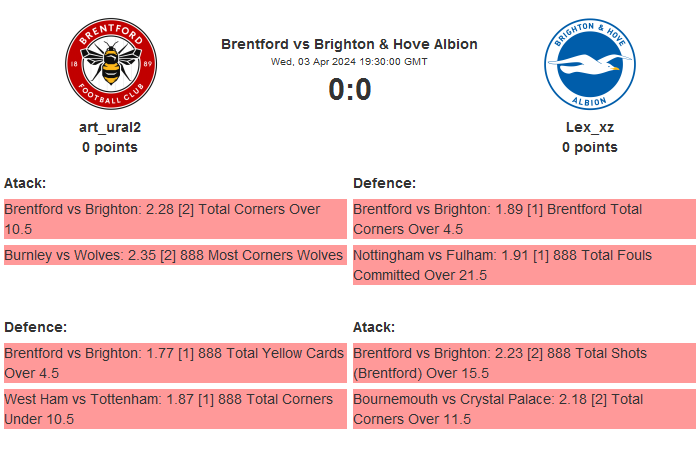Select Nottingham vs Fulham Total Fouls bet
The image size is (700, 460).
(x=523, y=265)
